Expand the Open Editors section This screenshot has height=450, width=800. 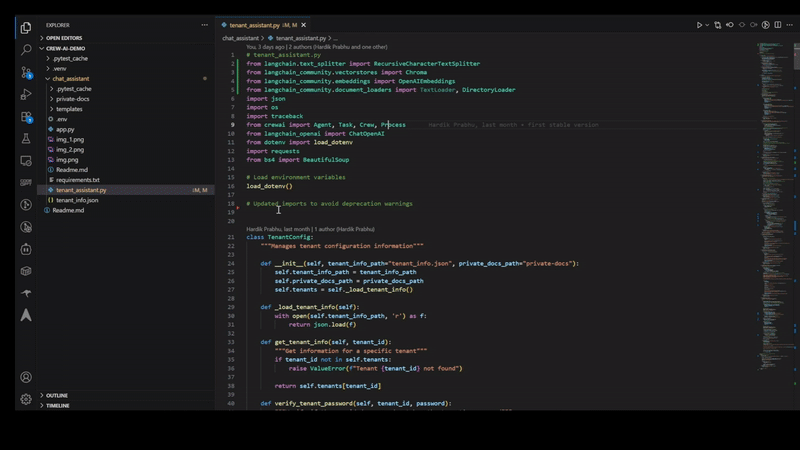point(64,38)
